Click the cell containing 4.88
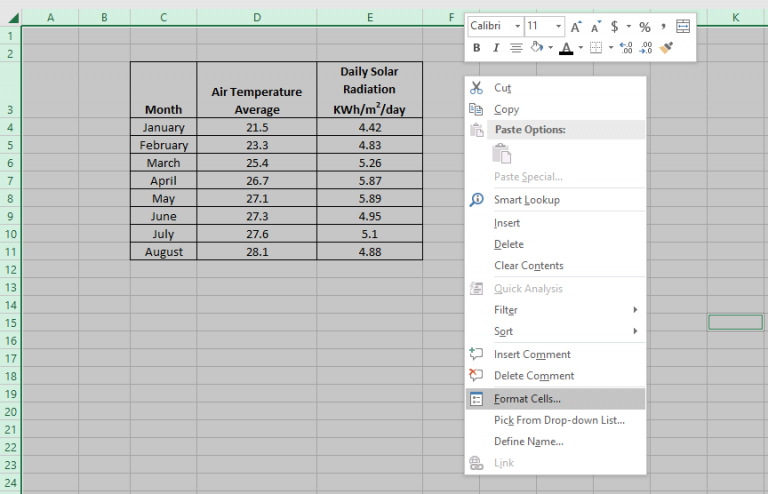The width and height of the screenshot is (768, 494). point(370,252)
